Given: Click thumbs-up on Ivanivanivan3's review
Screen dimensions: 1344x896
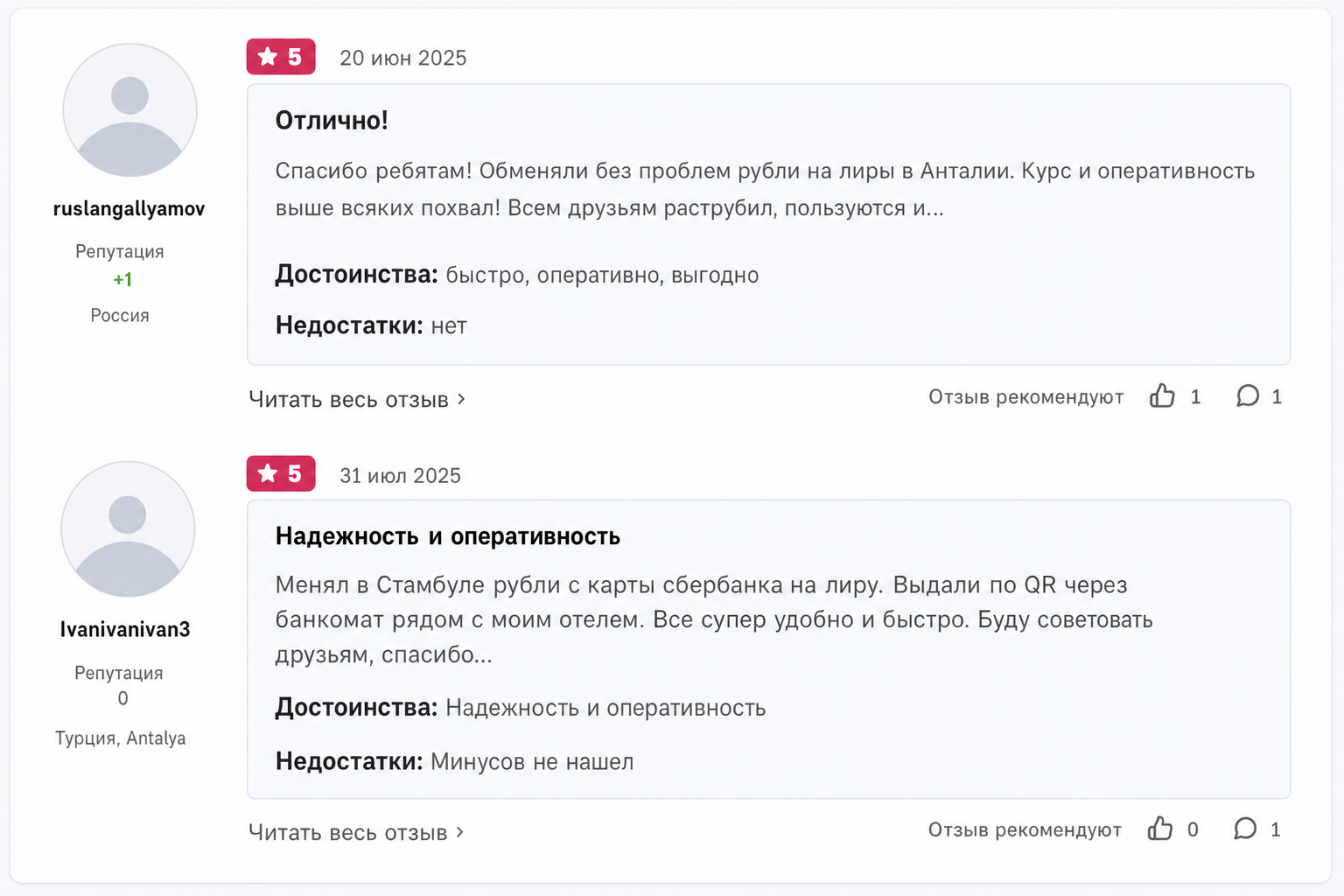Looking at the screenshot, I should click(1160, 829).
